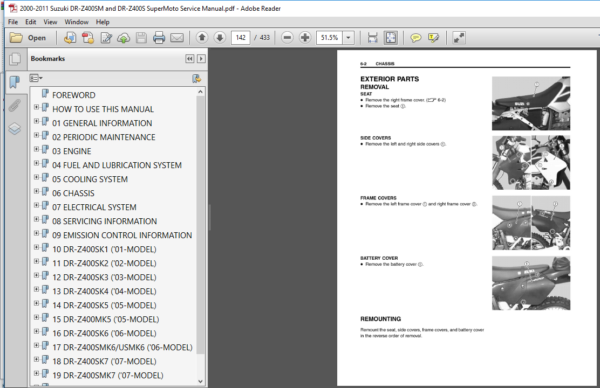Zoom out with the minus button

[x=287, y=37]
